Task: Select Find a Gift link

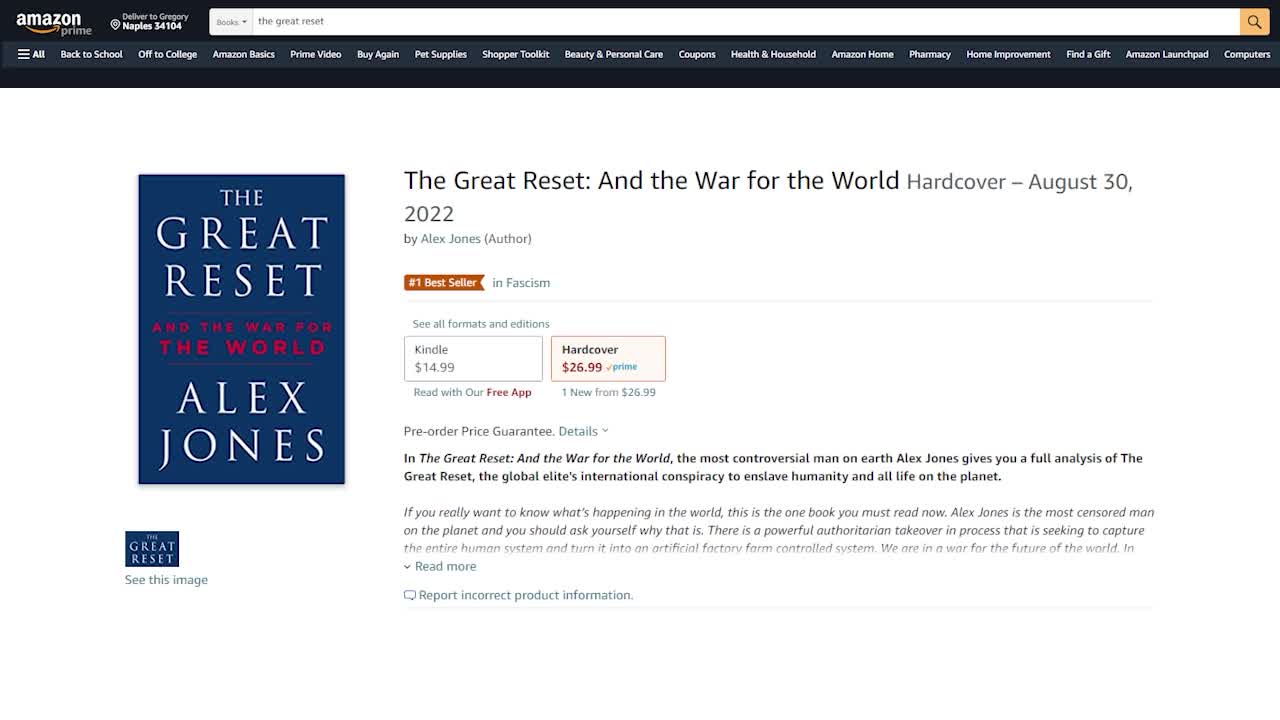Action: pyautogui.click(x=1088, y=54)
